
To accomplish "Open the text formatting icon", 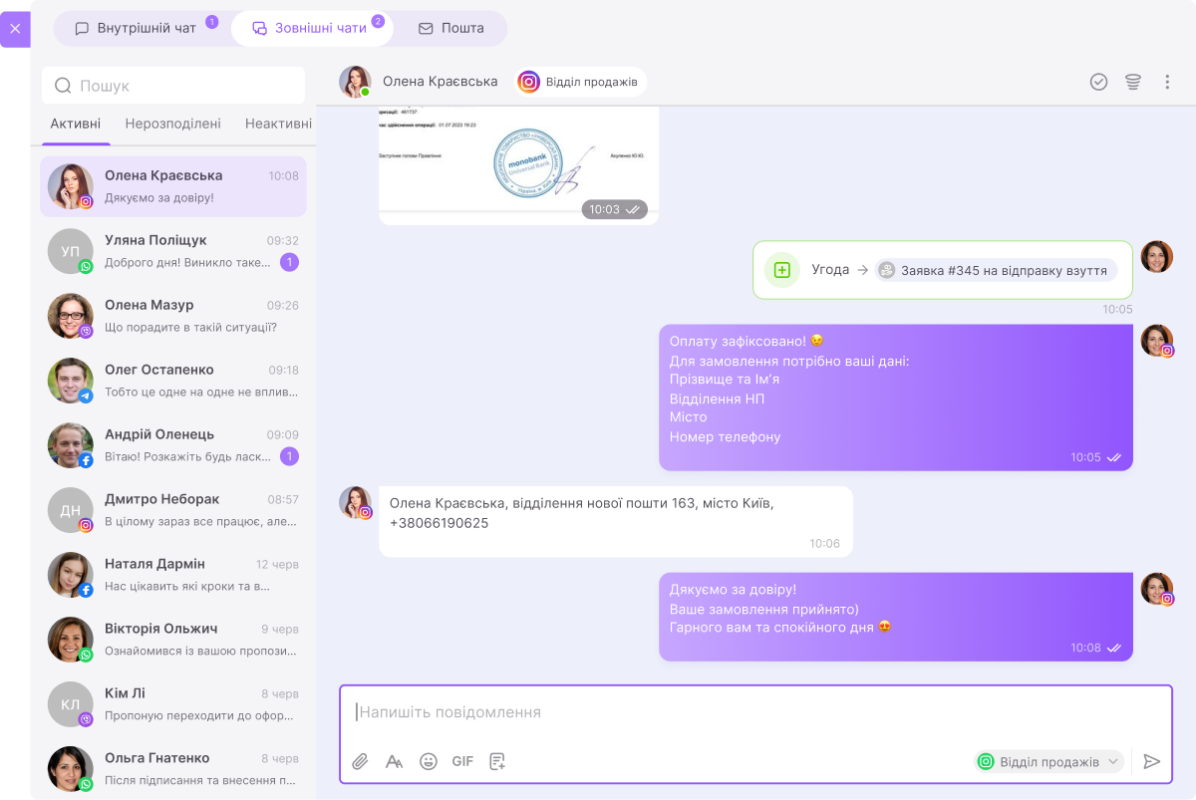I will [x=394, y=761].
